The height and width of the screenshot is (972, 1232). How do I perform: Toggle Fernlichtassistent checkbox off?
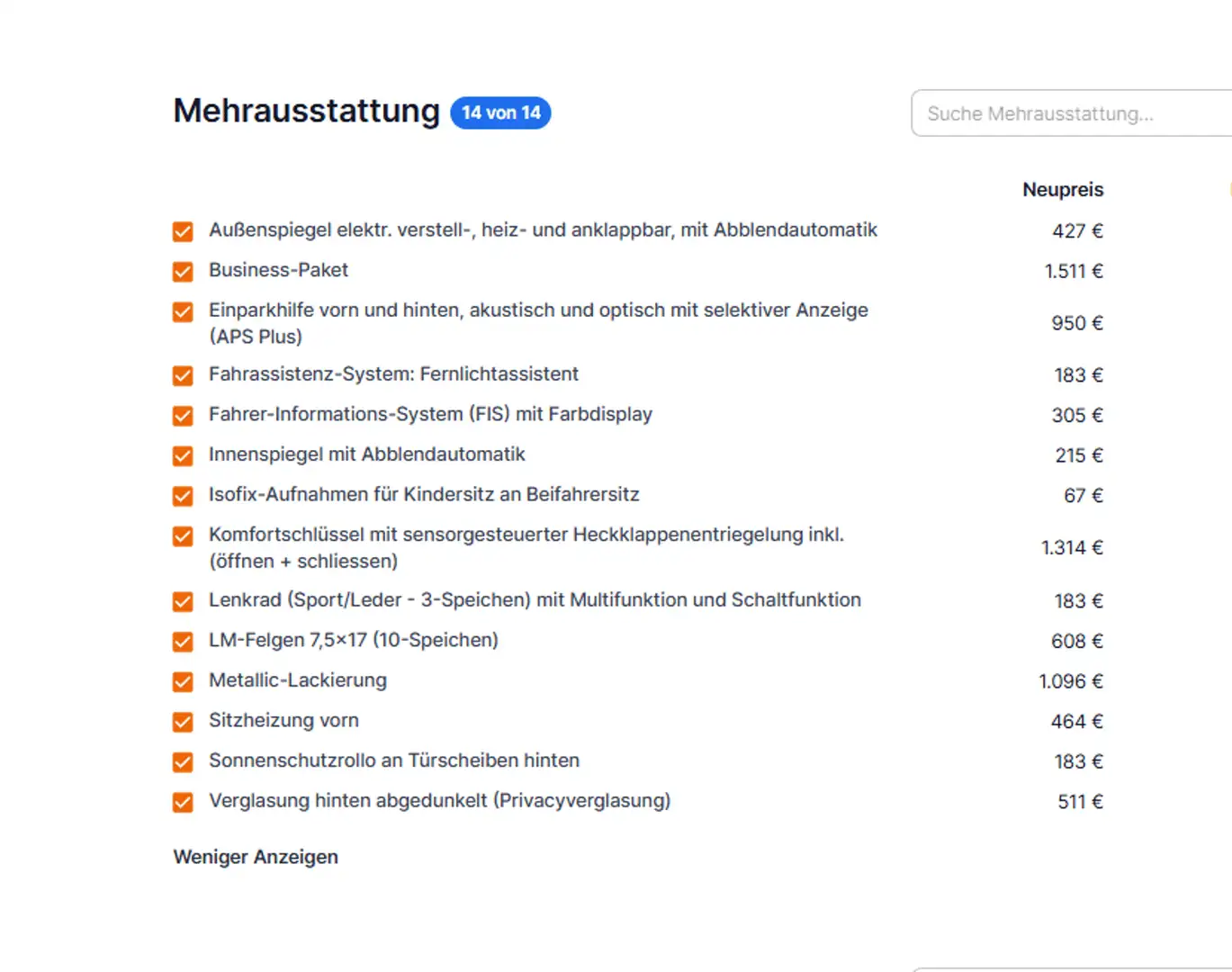tap(183, 375)
